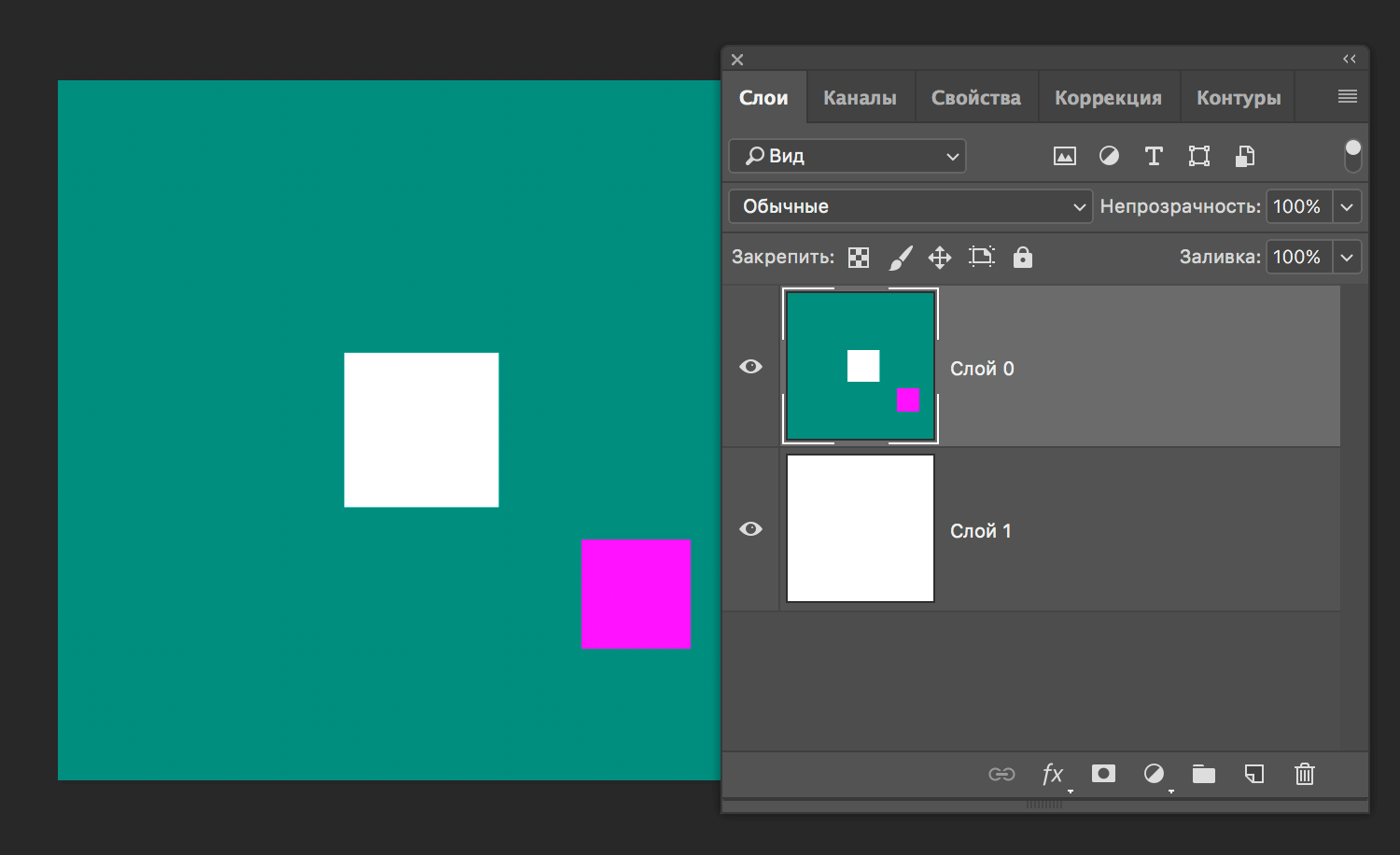Open the fx layer styles menu

pos(1052,774)
